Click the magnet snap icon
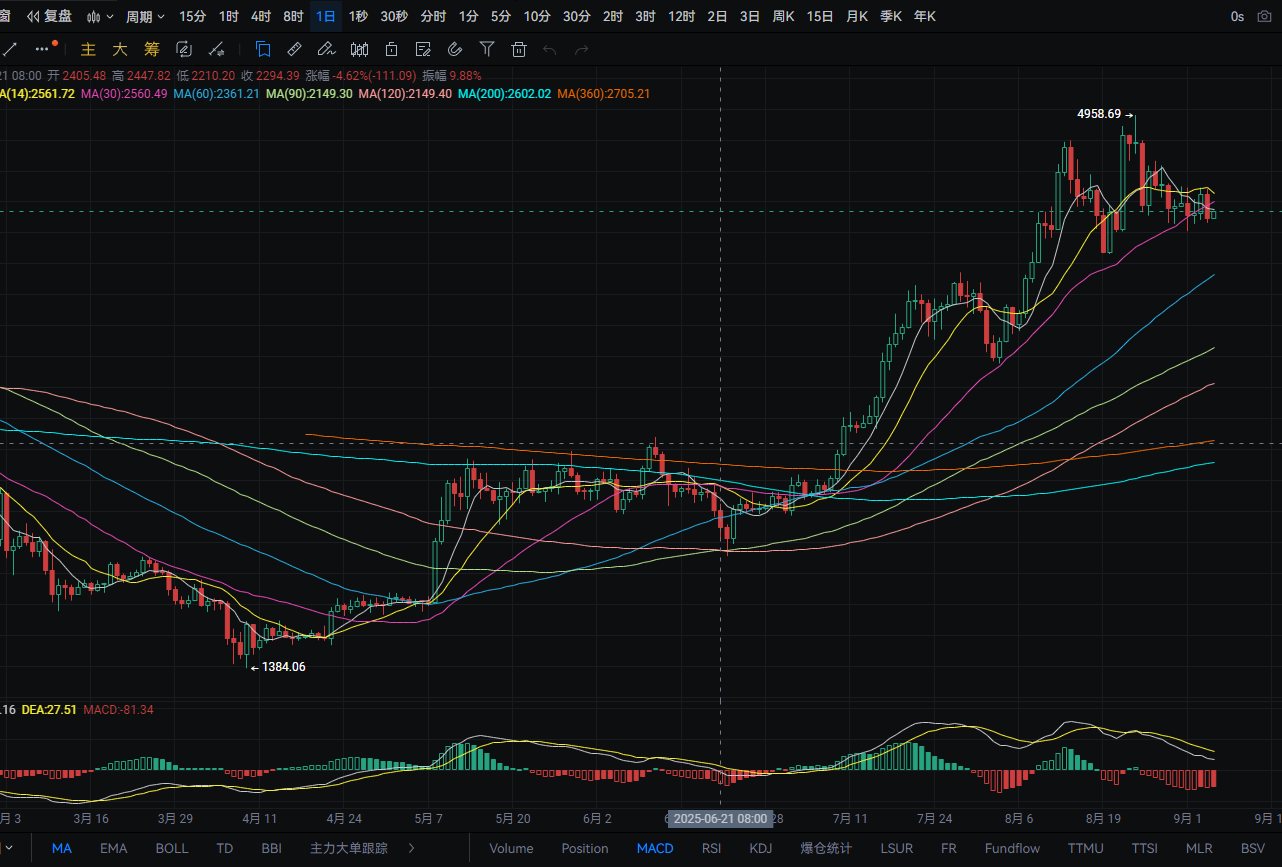This screenshot has width=1282, height=867. [455, 49]
